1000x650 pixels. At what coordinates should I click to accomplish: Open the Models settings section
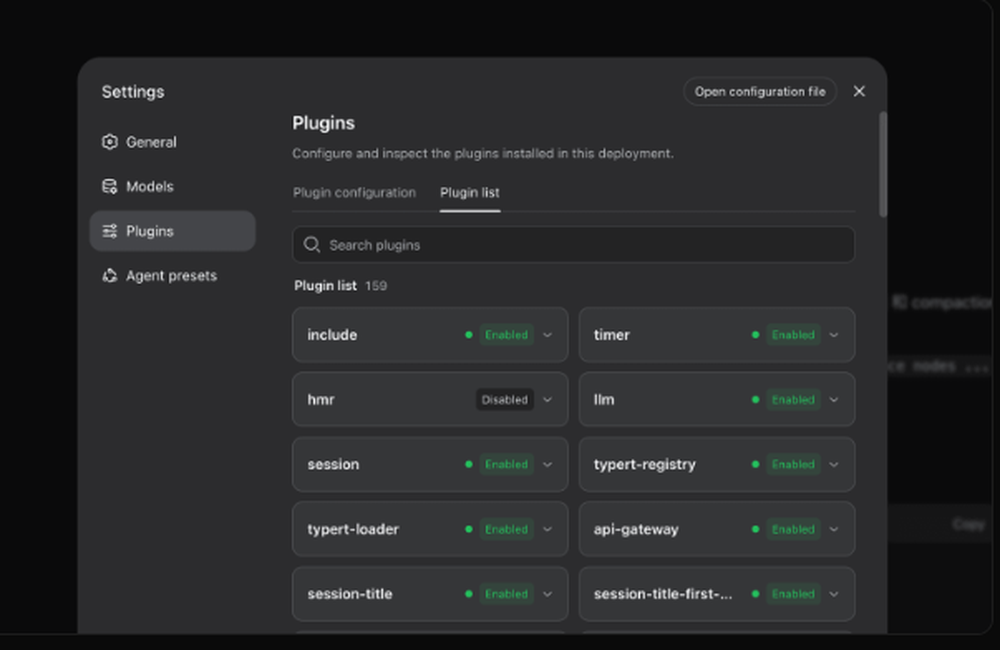(x=172, y=186)
